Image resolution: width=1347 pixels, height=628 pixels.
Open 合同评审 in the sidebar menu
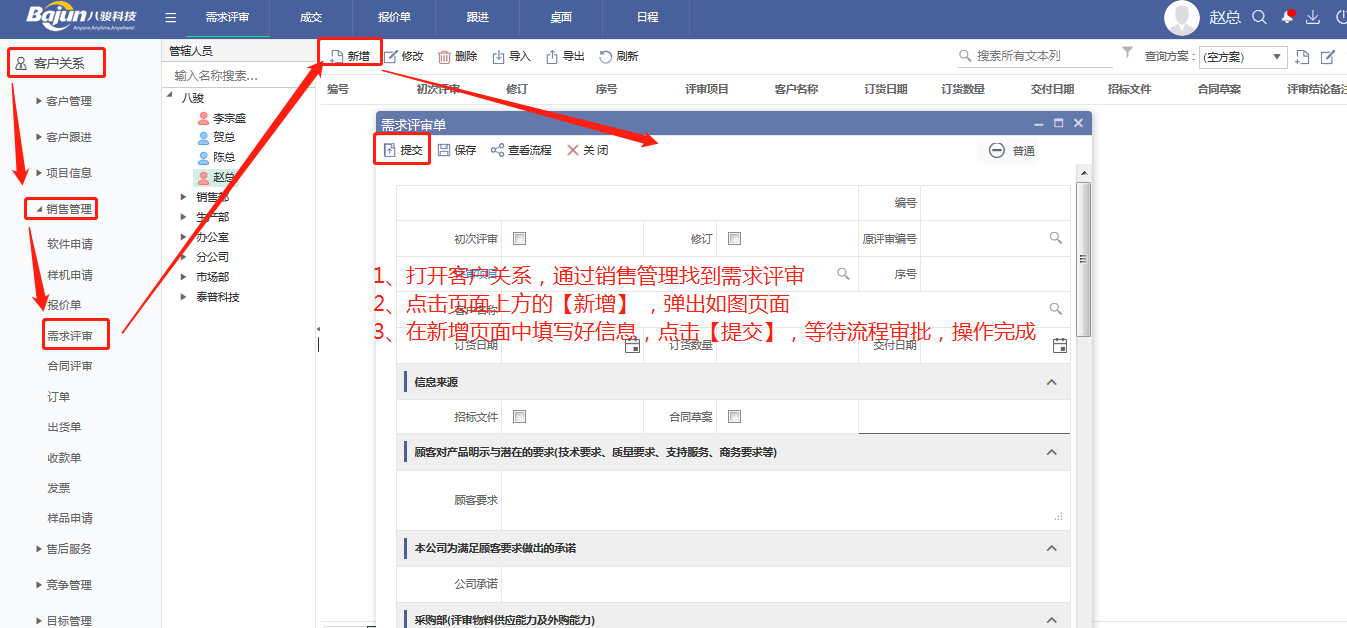click(x=70, y=366)
